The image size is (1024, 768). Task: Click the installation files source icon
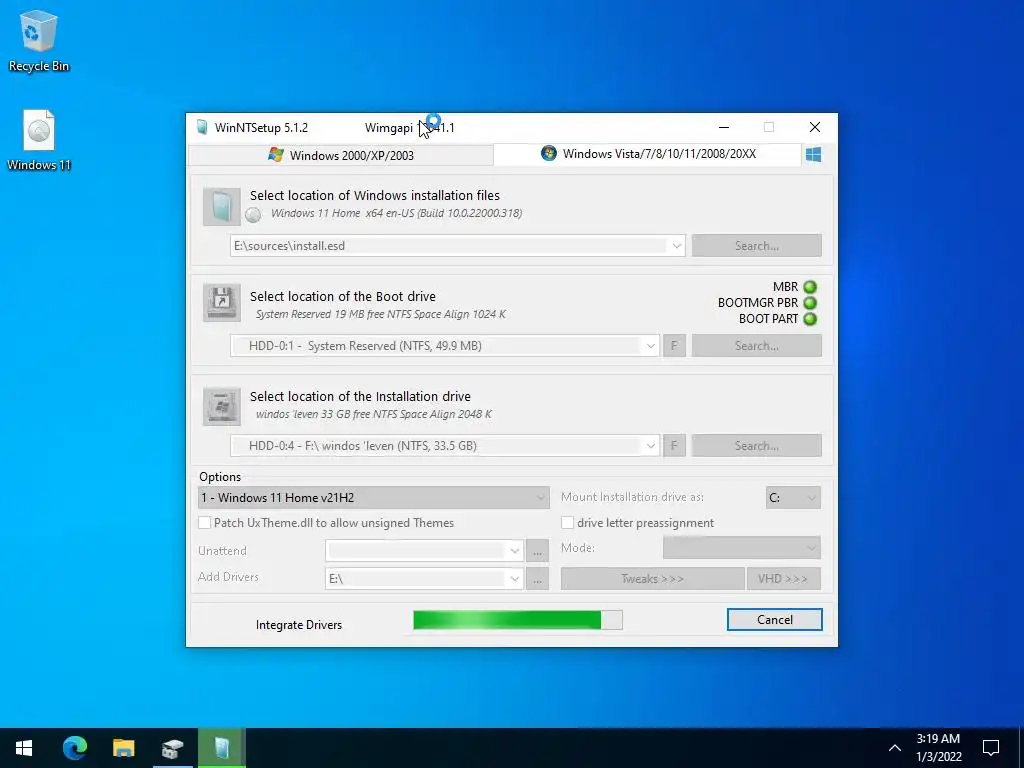pyautogui.click(x=221, y=206)
